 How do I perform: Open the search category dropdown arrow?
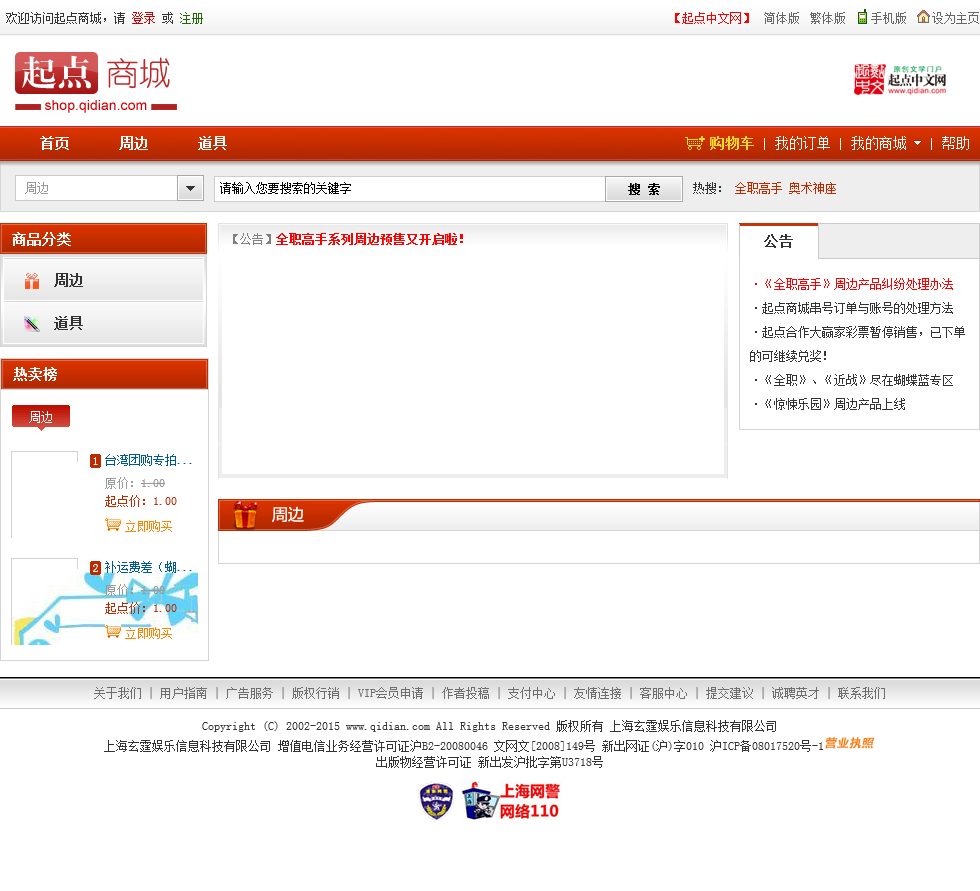[x=191, y=188]
